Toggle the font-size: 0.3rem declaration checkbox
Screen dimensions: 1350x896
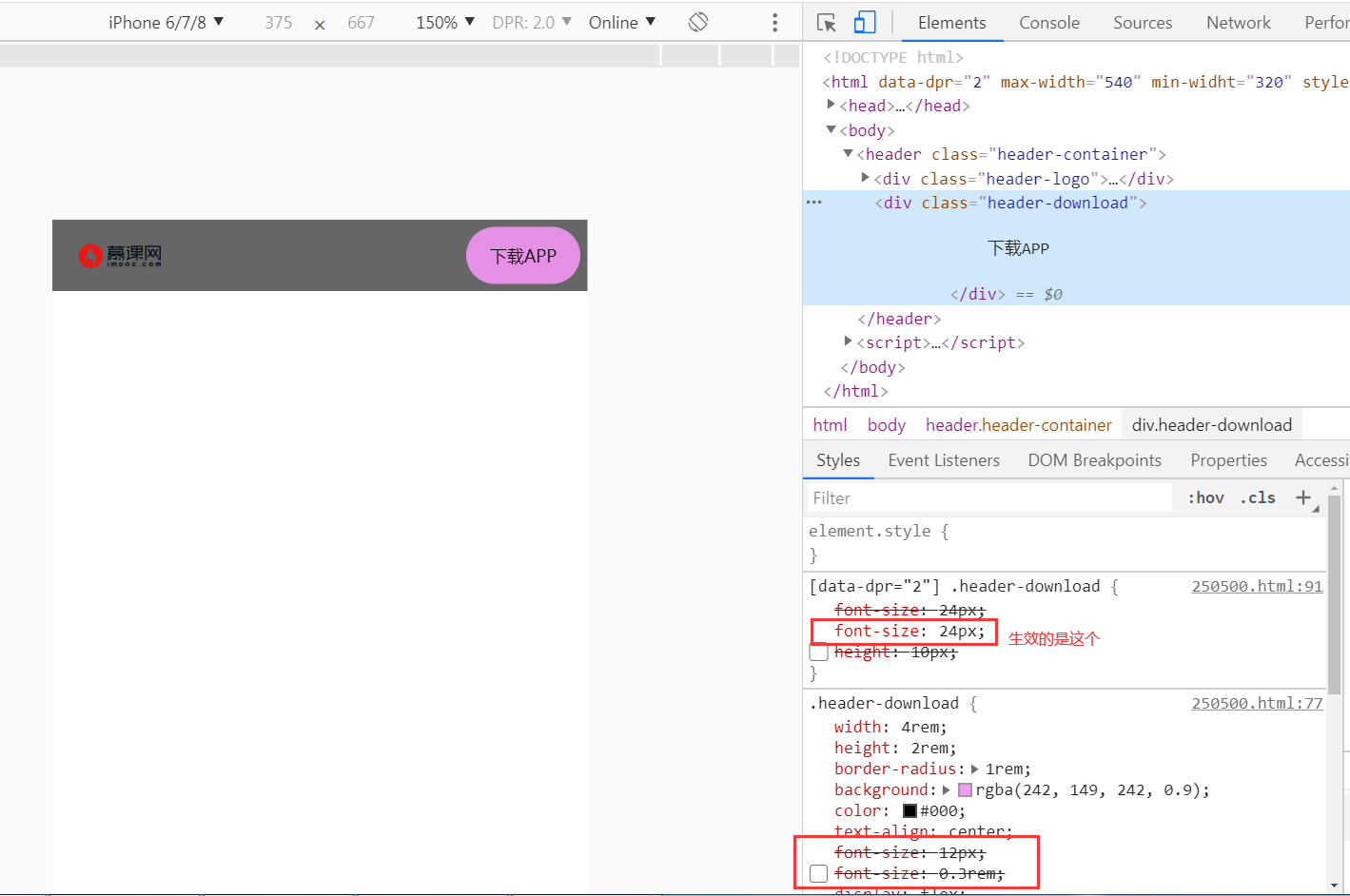tap(818, 873)
